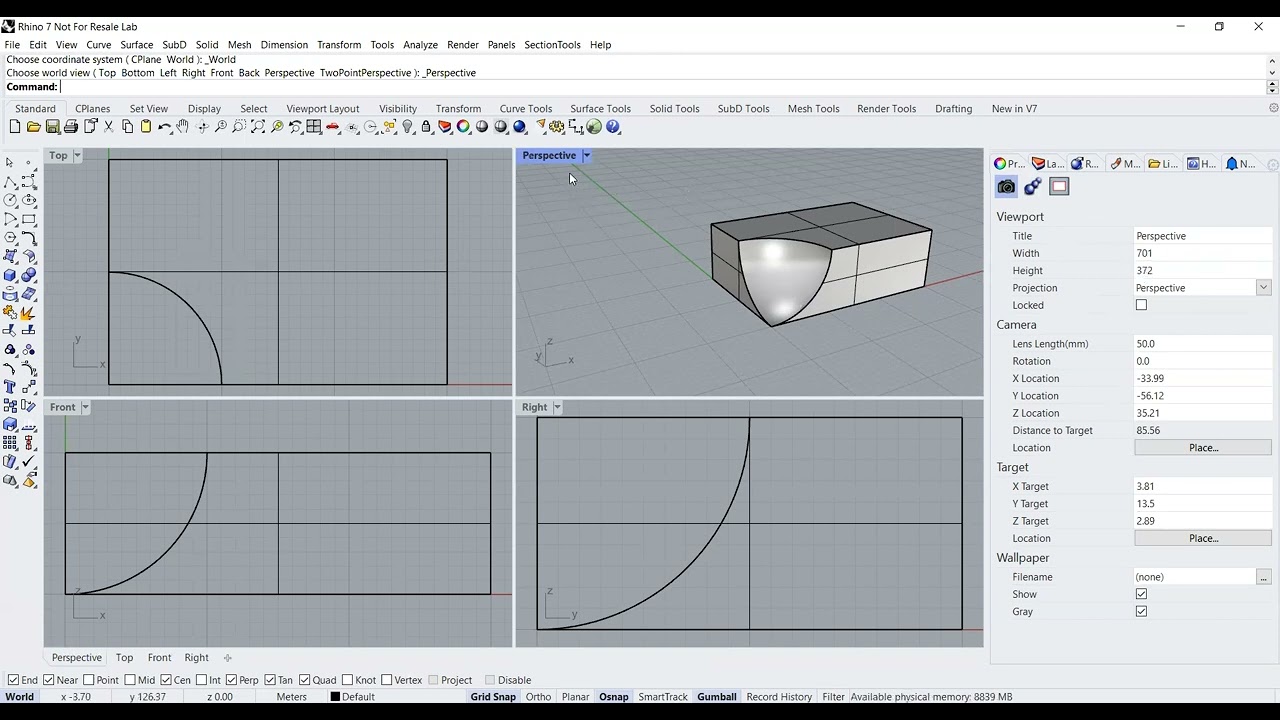
Task: Open the Top viewport dropdown arrow
Action: pyautogui.click(x=77, y=155)
